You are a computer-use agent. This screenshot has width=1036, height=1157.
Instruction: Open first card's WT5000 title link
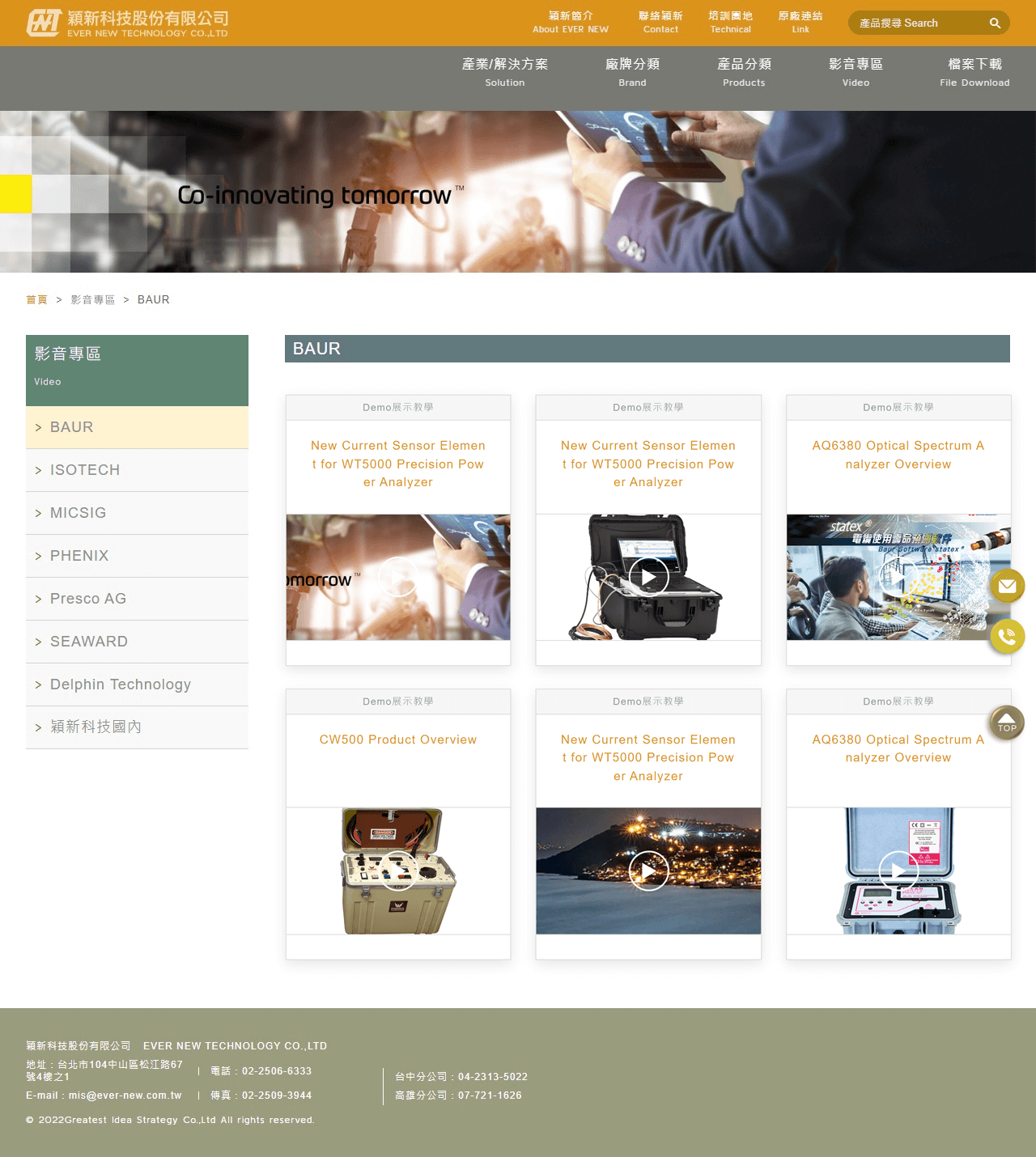(x=398, y=464)
